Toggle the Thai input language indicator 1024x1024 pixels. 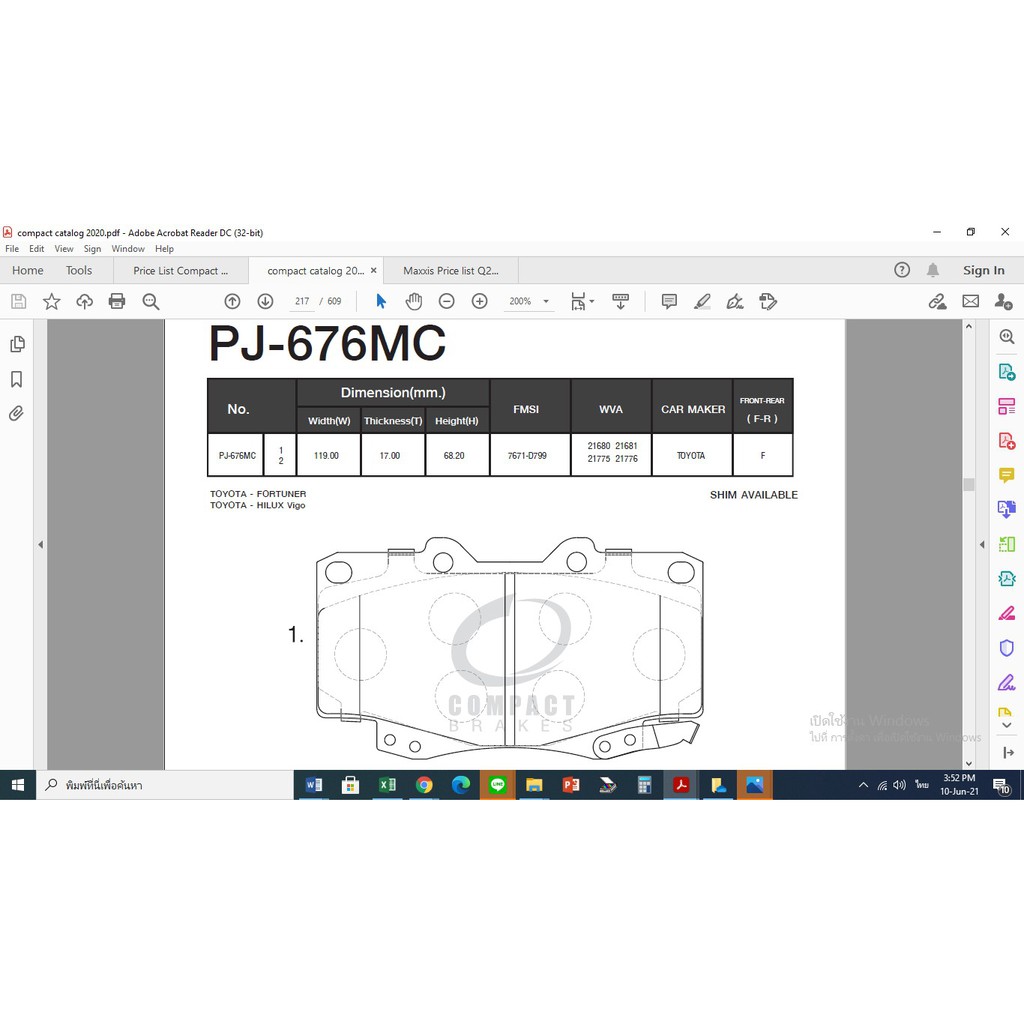coord(921,784)
